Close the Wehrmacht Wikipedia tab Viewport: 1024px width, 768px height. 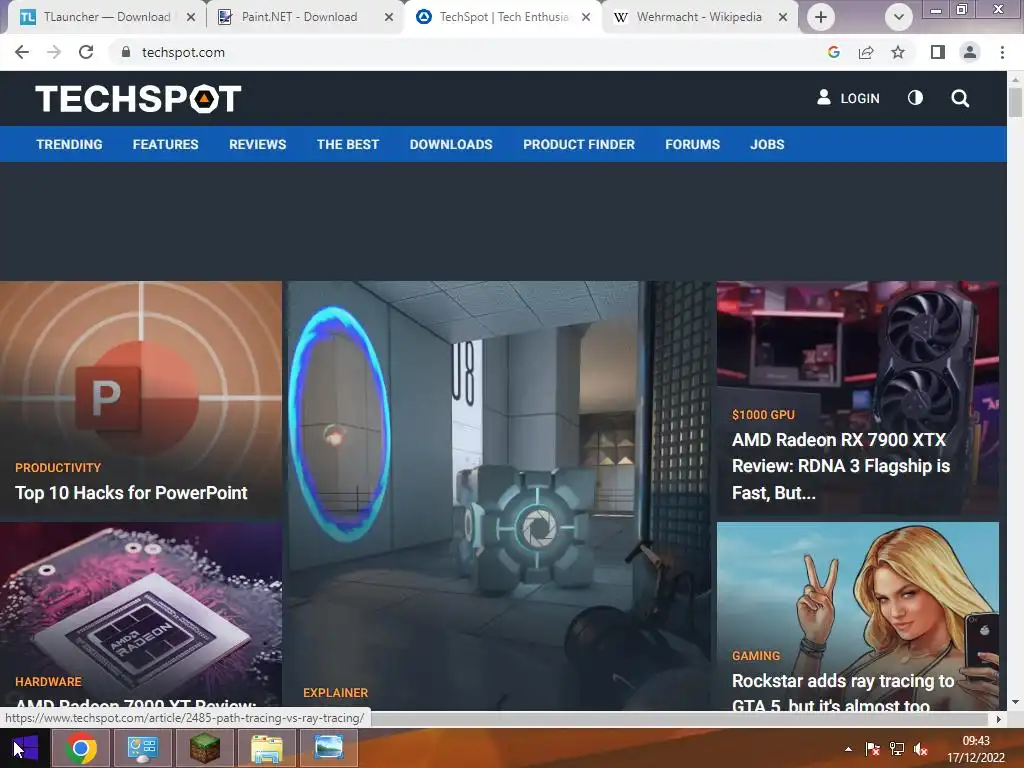point(783,17)
